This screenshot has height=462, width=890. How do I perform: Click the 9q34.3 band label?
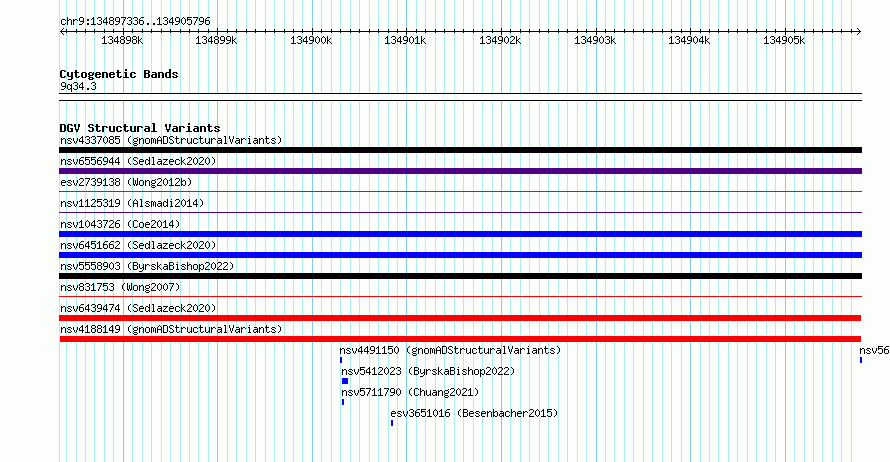coord(78,86)
